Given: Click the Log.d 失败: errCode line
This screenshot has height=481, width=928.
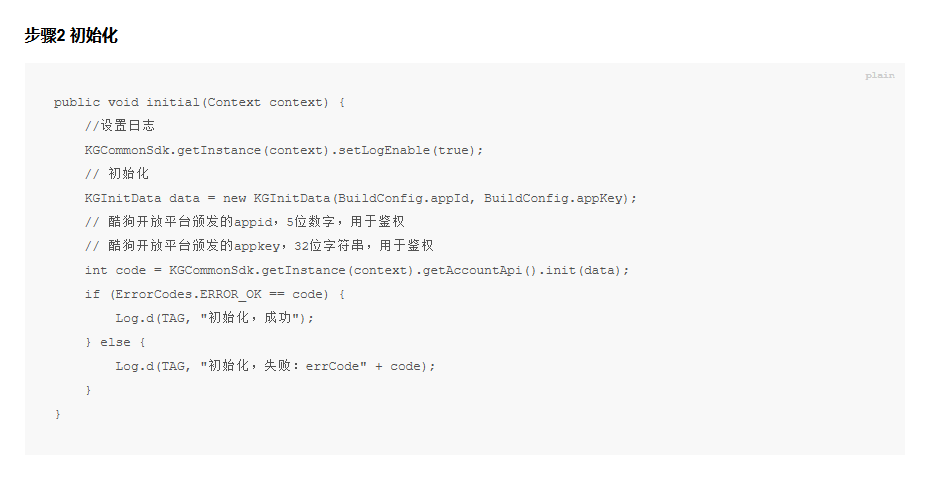Looking at the screenshot, I should tap(275, 366).
